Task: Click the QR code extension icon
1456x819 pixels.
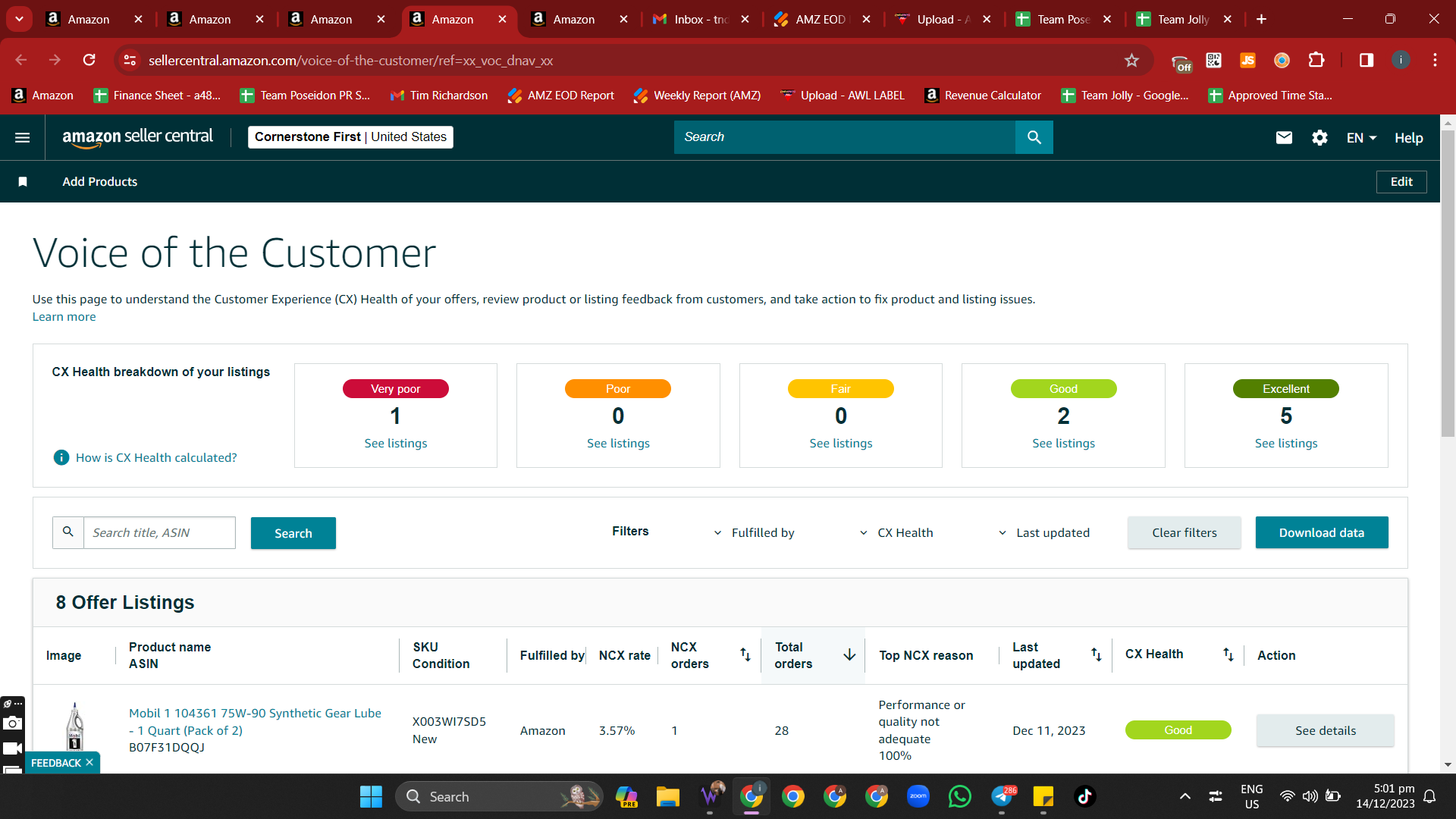Action: click(1213, 60)
